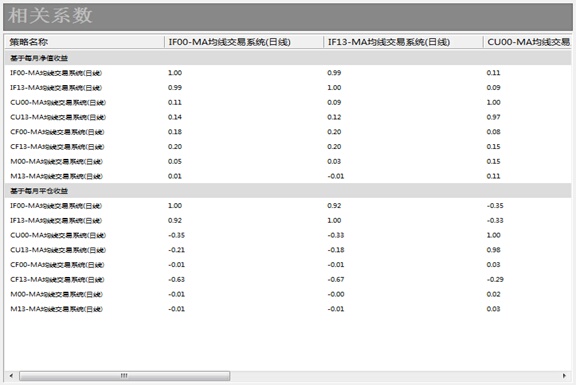Click the partially visible CU00-MA column header
This screenshot has height=385, width=576.
528,42
